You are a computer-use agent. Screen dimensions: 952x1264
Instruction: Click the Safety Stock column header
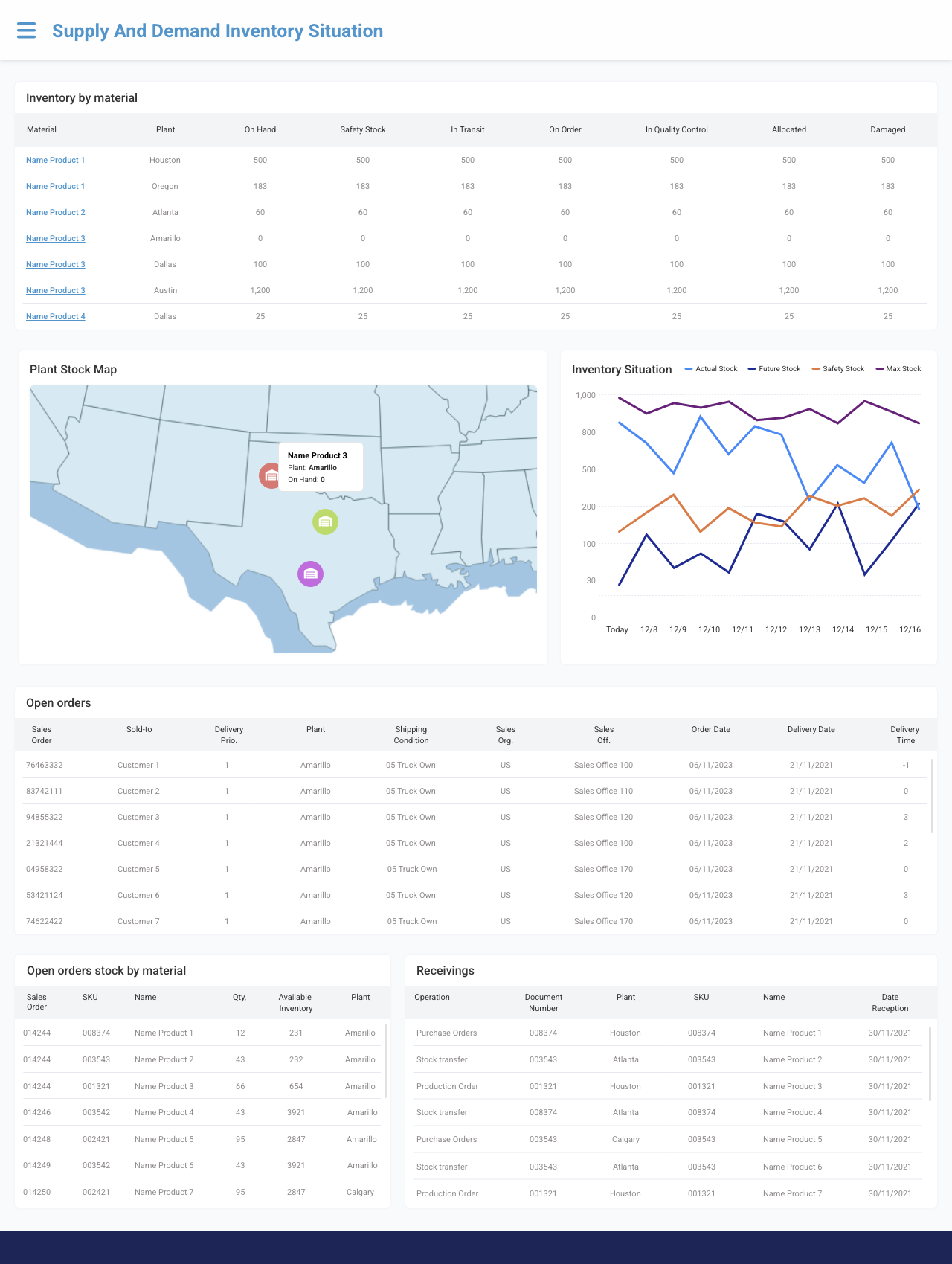[362, 129]
